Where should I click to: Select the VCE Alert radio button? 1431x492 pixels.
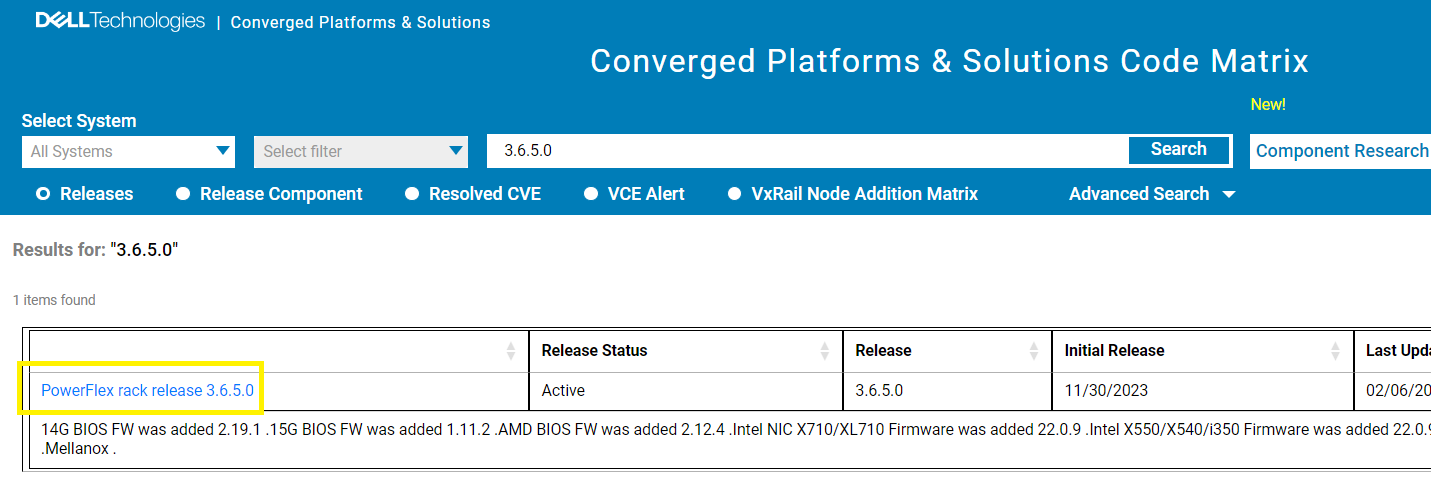tap(591, 194)
